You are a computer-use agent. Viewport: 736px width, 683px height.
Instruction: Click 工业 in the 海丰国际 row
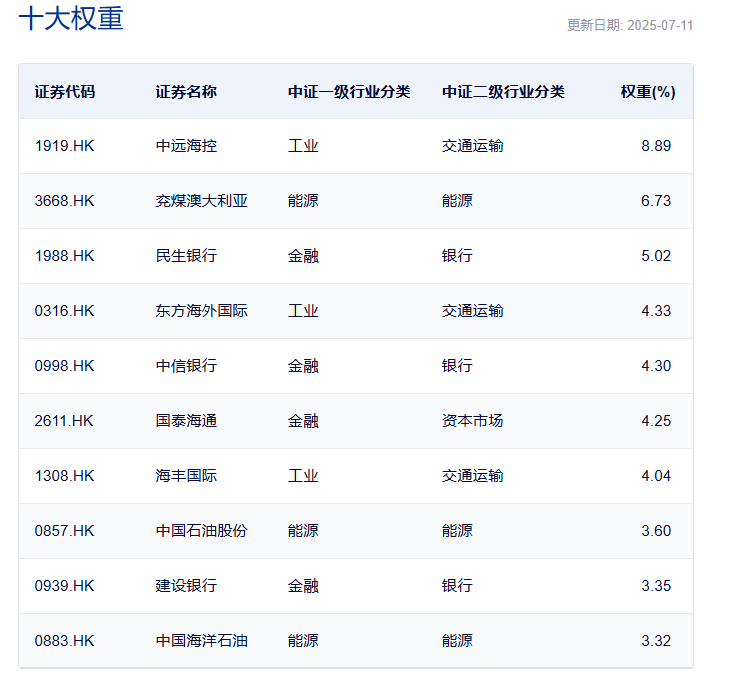pos(303,476)
